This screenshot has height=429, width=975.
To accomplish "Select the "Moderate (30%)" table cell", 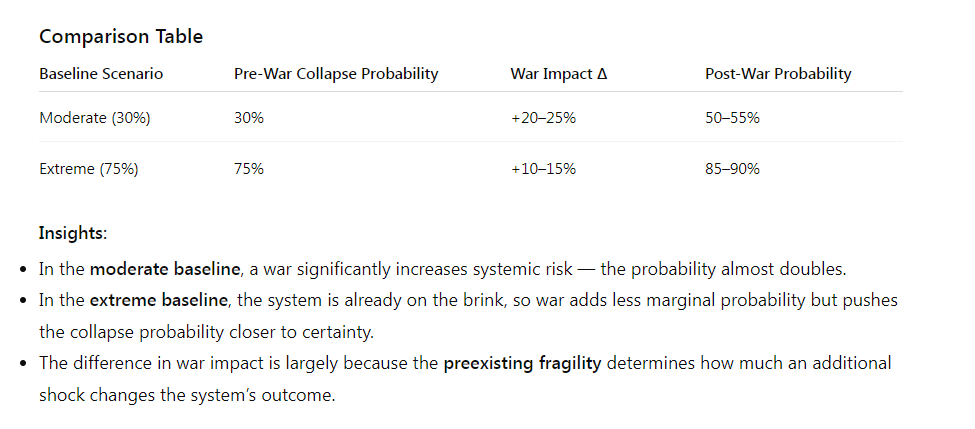I will pos(94,118).
